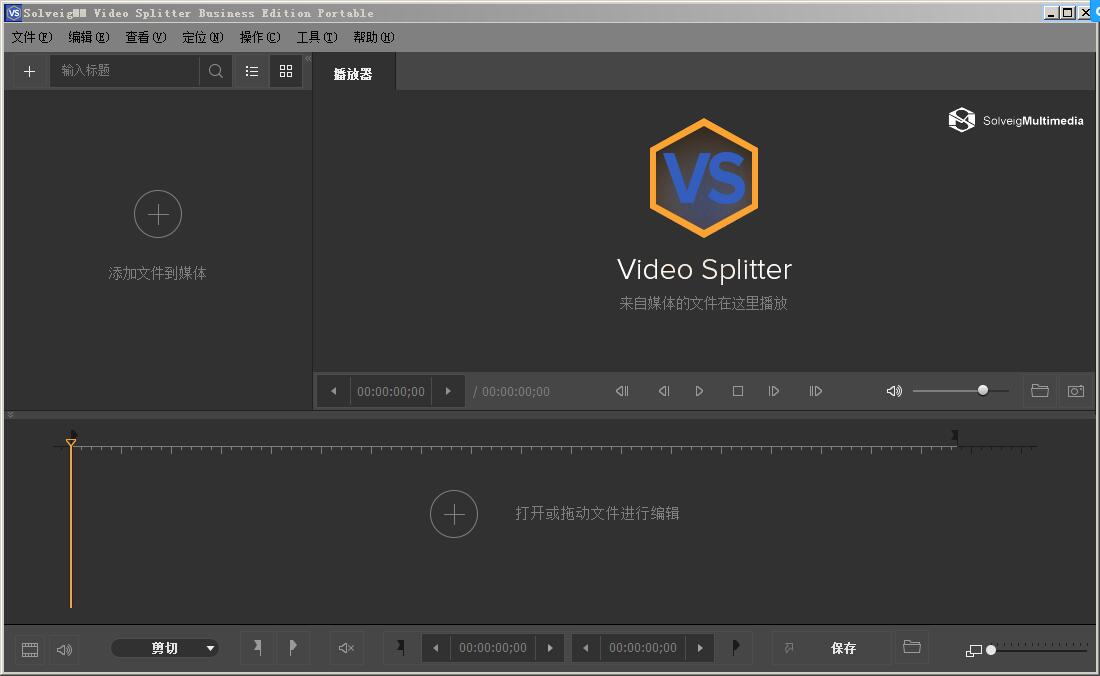The height and width of the screenshot is (676, 1100).
Task: Click the fragment end time field
Action: point(643,648)
